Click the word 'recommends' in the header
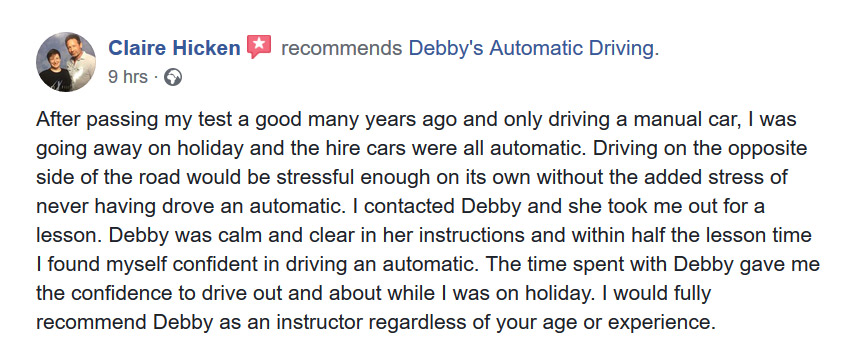The image size is (857, 364). [342, 48]
